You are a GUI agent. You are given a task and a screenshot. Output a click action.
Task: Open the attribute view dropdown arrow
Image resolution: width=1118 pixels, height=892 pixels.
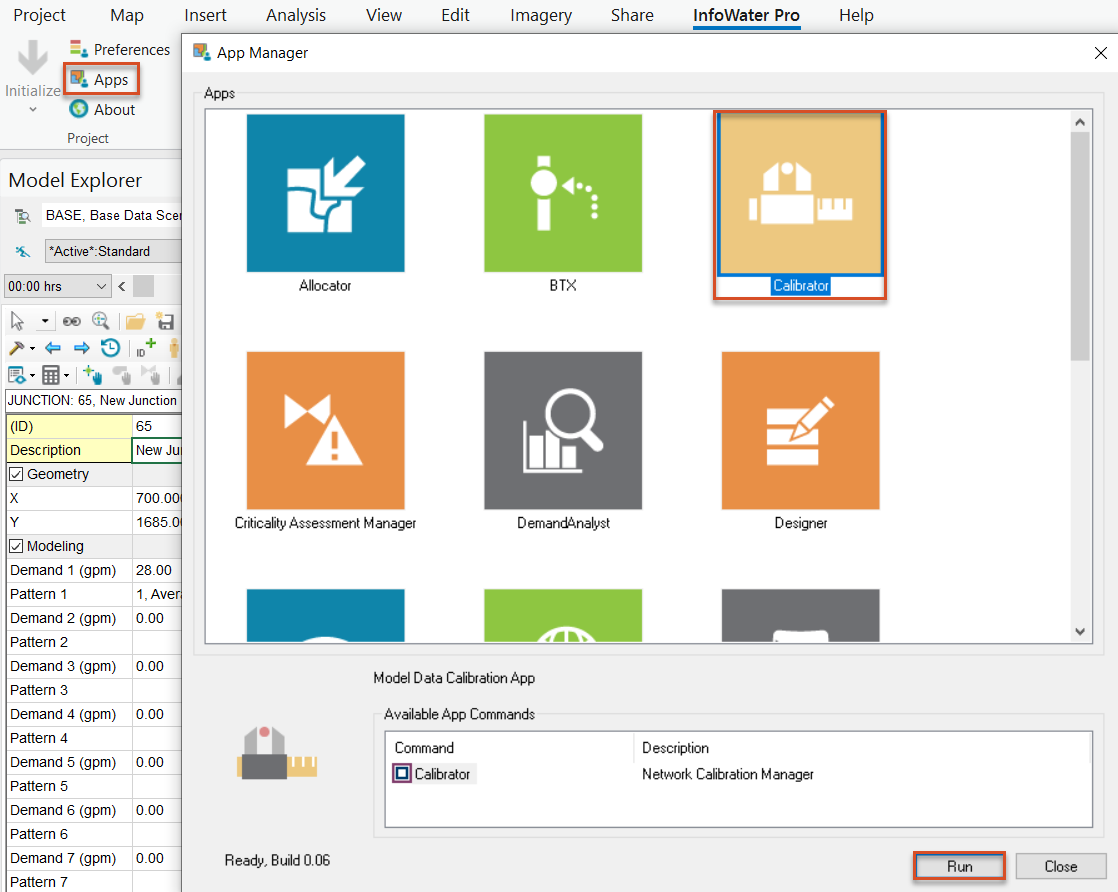32,376
